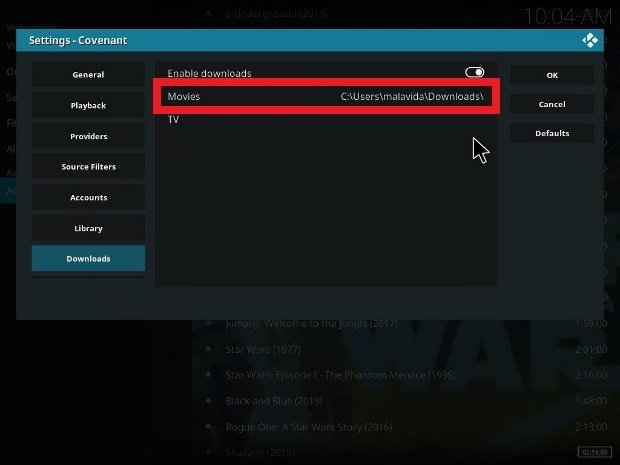Go to the Accounts tab

point(88,197)
